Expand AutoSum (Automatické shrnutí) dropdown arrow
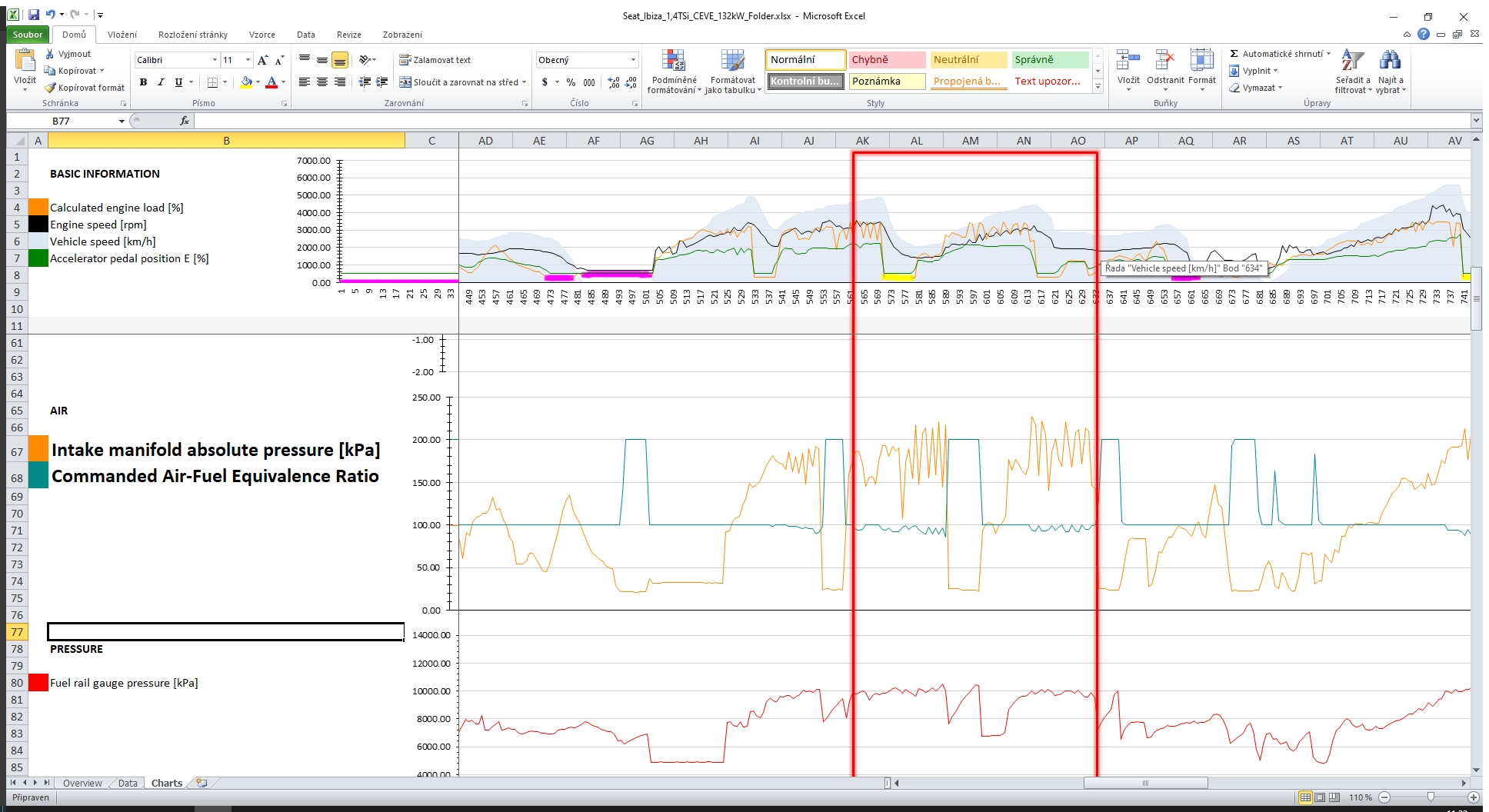The height and width of the screenshot is (812, 1489). pyautogui.click(x=1328, y=54)
